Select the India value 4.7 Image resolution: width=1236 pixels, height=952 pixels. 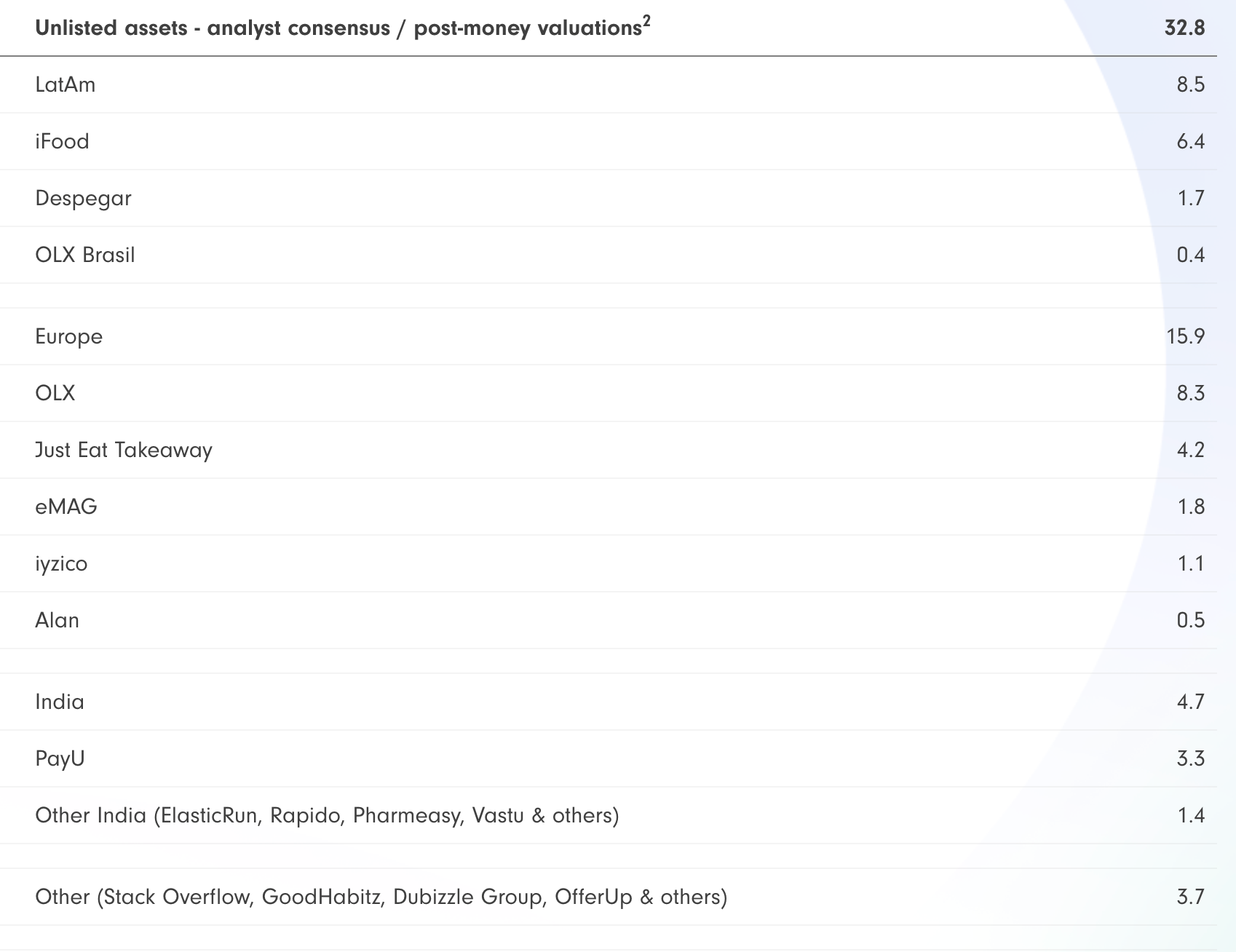pos(1191,702)
